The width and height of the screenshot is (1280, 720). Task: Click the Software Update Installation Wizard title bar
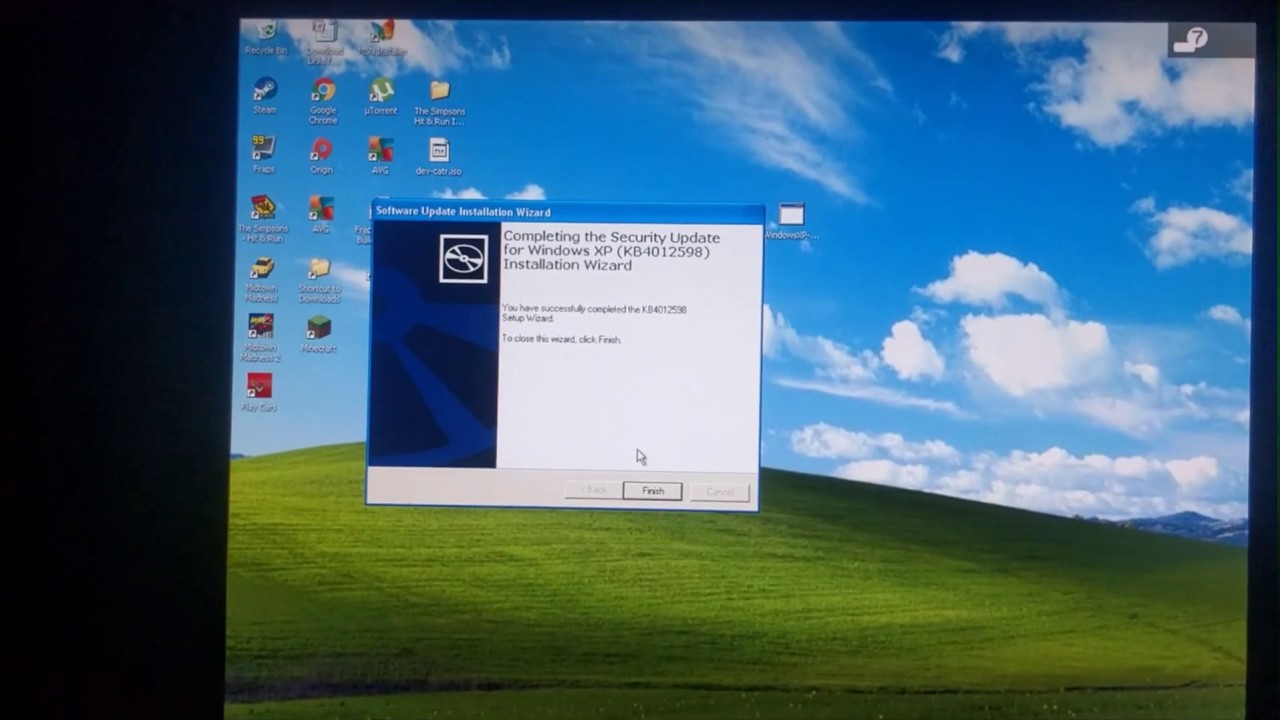click(x=567, y=212)
